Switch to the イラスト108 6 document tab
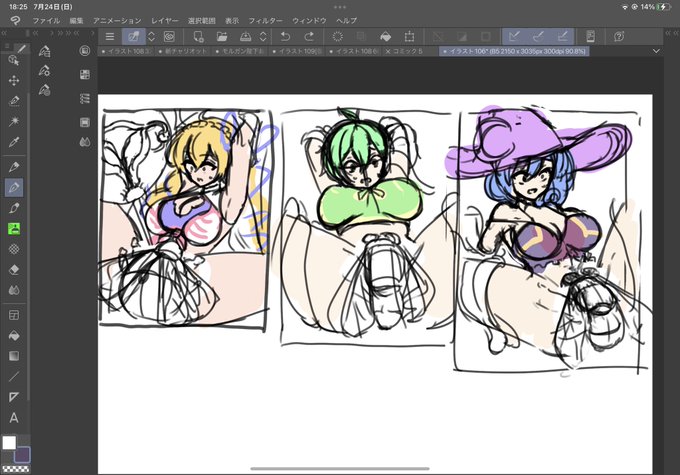680x475 pixels. tap(354, 51)
